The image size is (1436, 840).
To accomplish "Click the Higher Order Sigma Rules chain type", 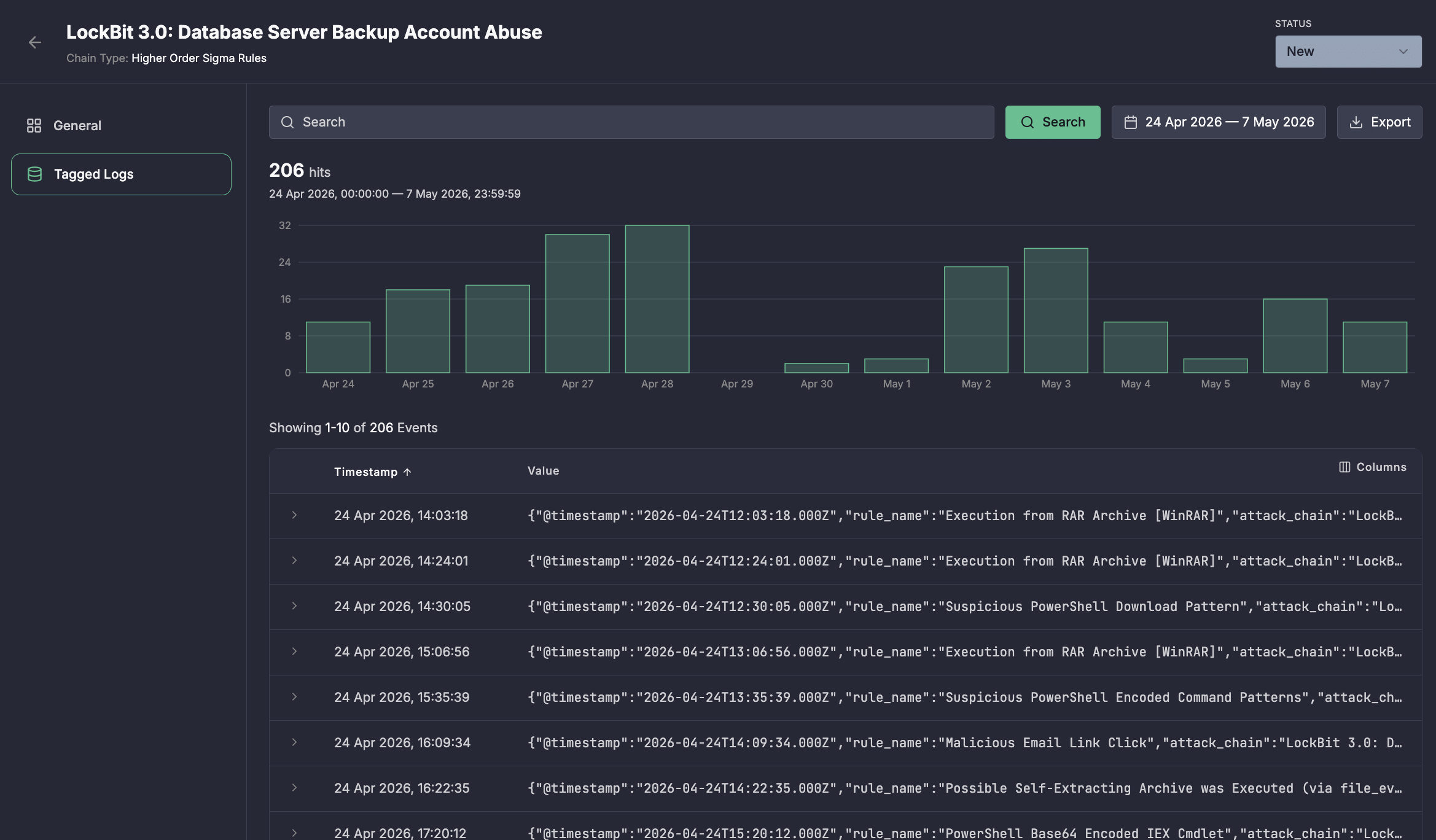I will click(199, 58).
